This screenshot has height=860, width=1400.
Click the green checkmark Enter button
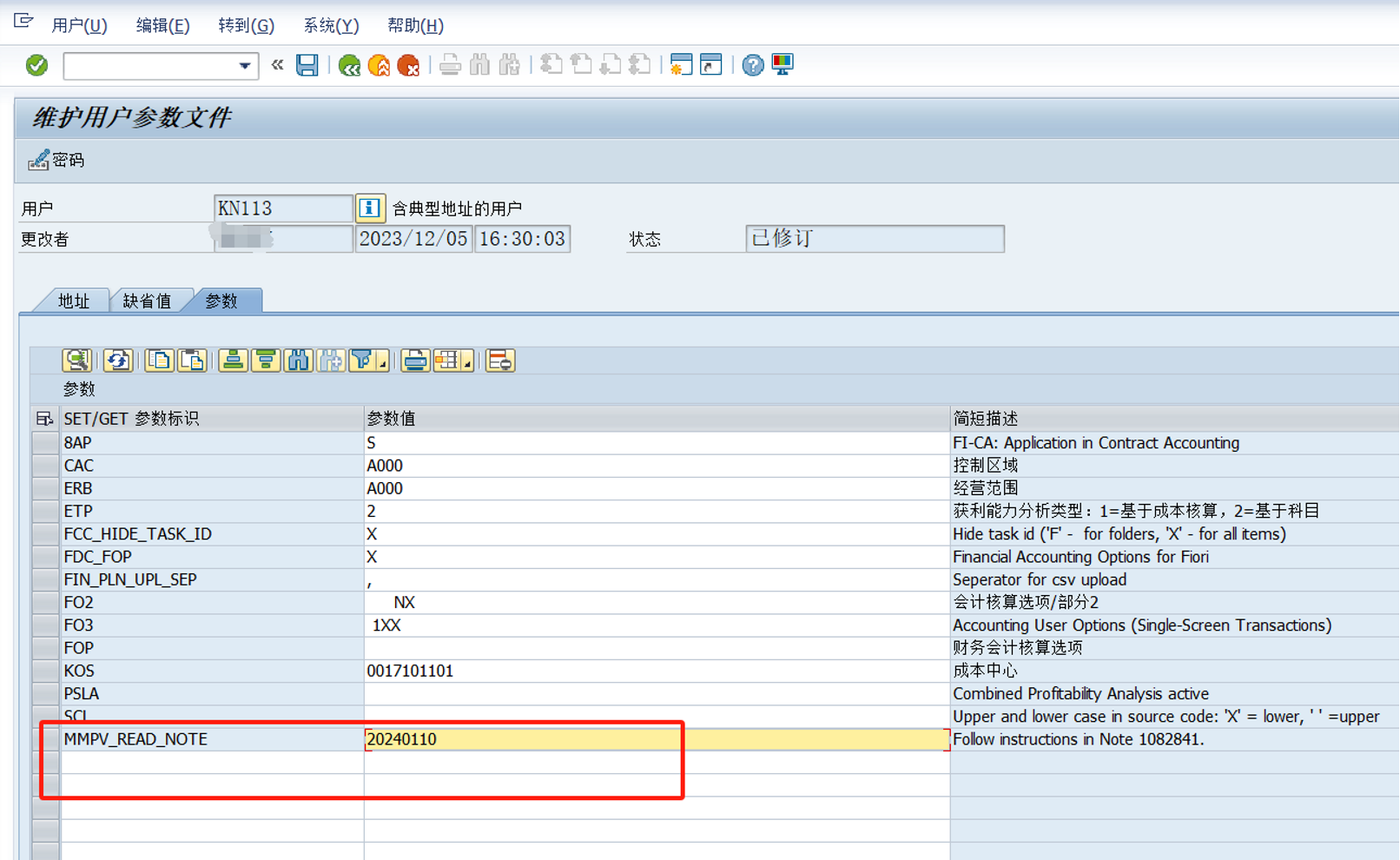click(36, 65)
